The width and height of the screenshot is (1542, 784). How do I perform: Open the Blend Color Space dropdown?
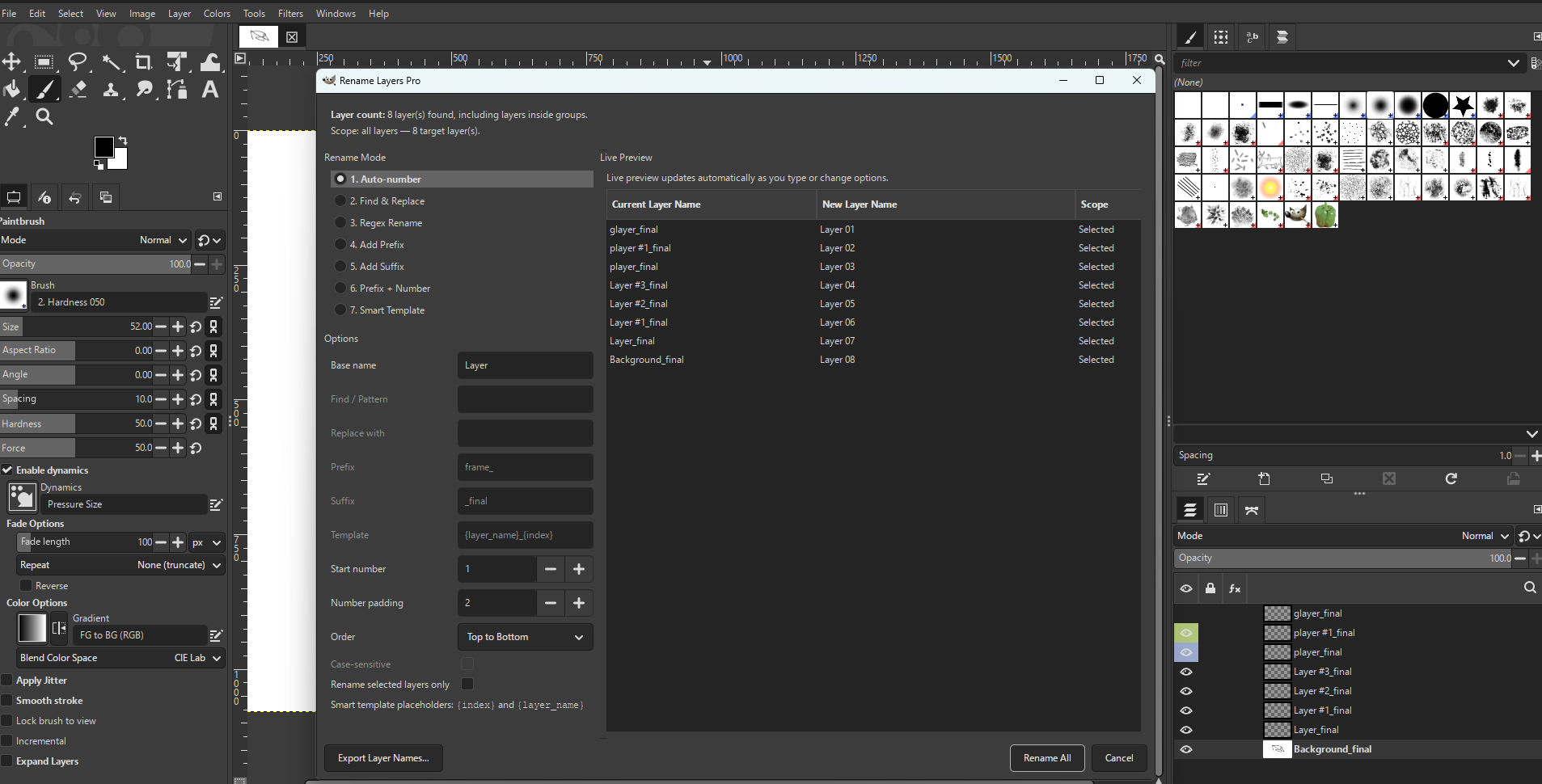point(120,658)
